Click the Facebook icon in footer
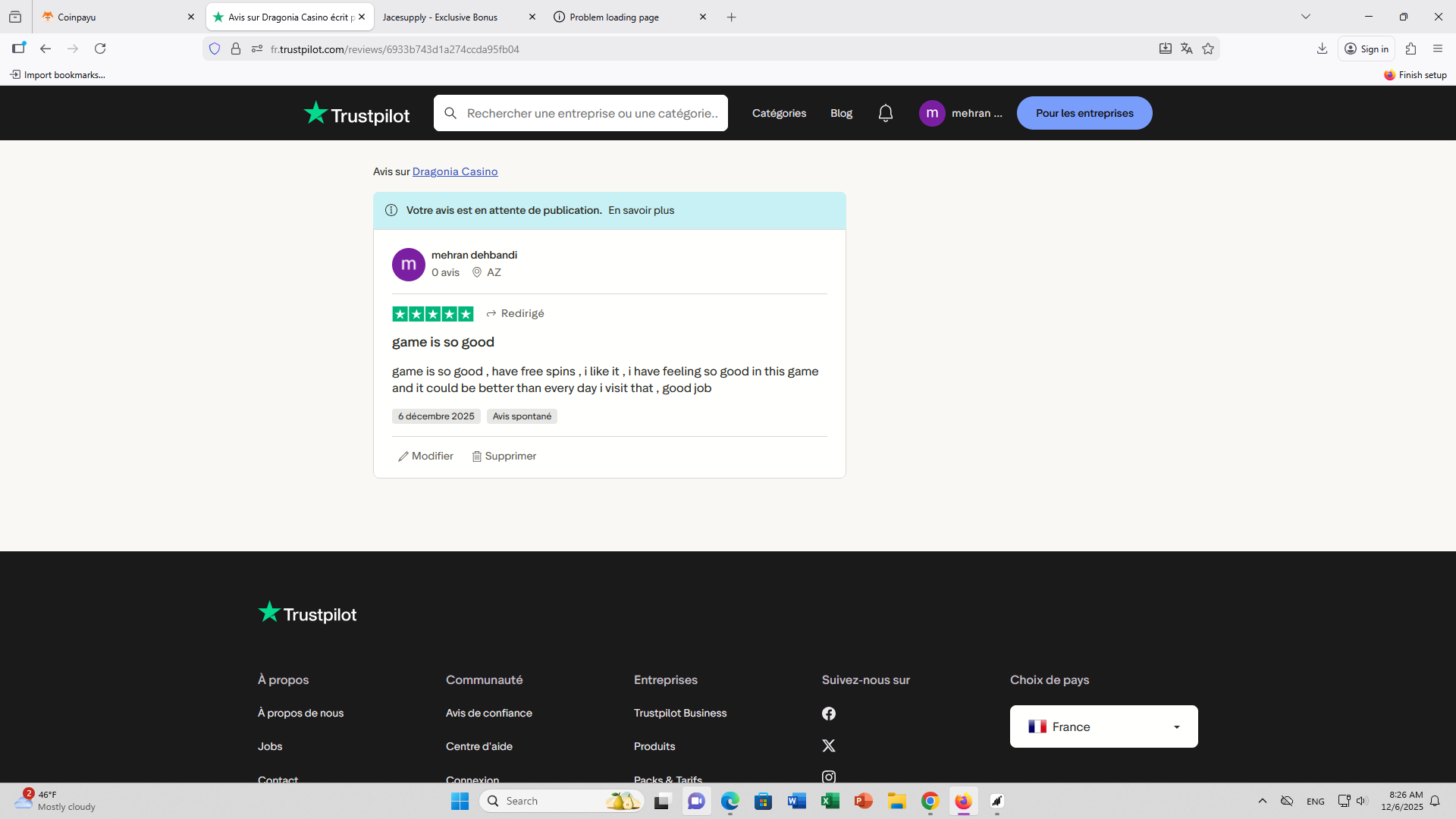 pyautogui.click(x=829, y=714)
